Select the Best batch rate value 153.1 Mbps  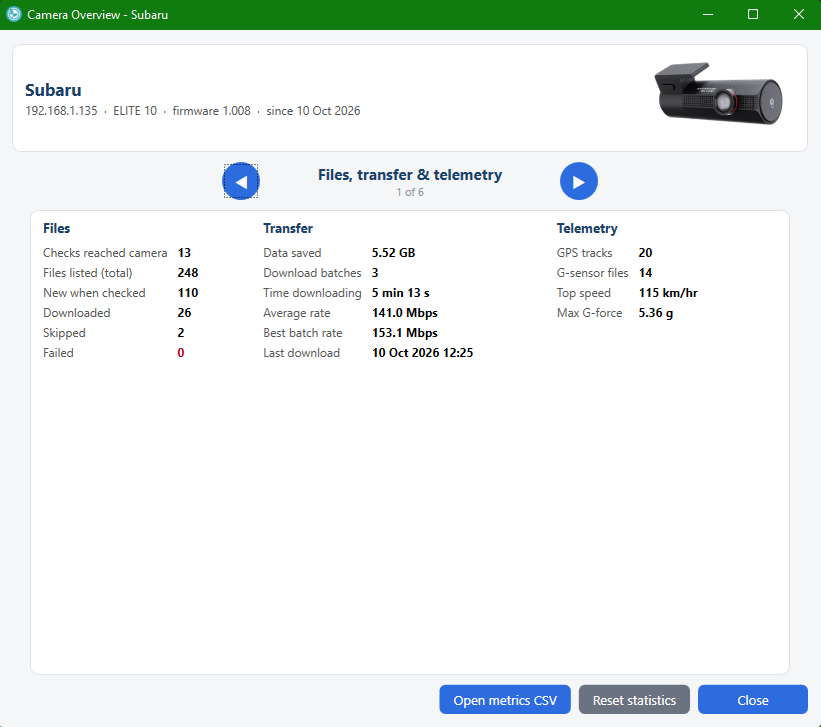[x=405, y=333]
